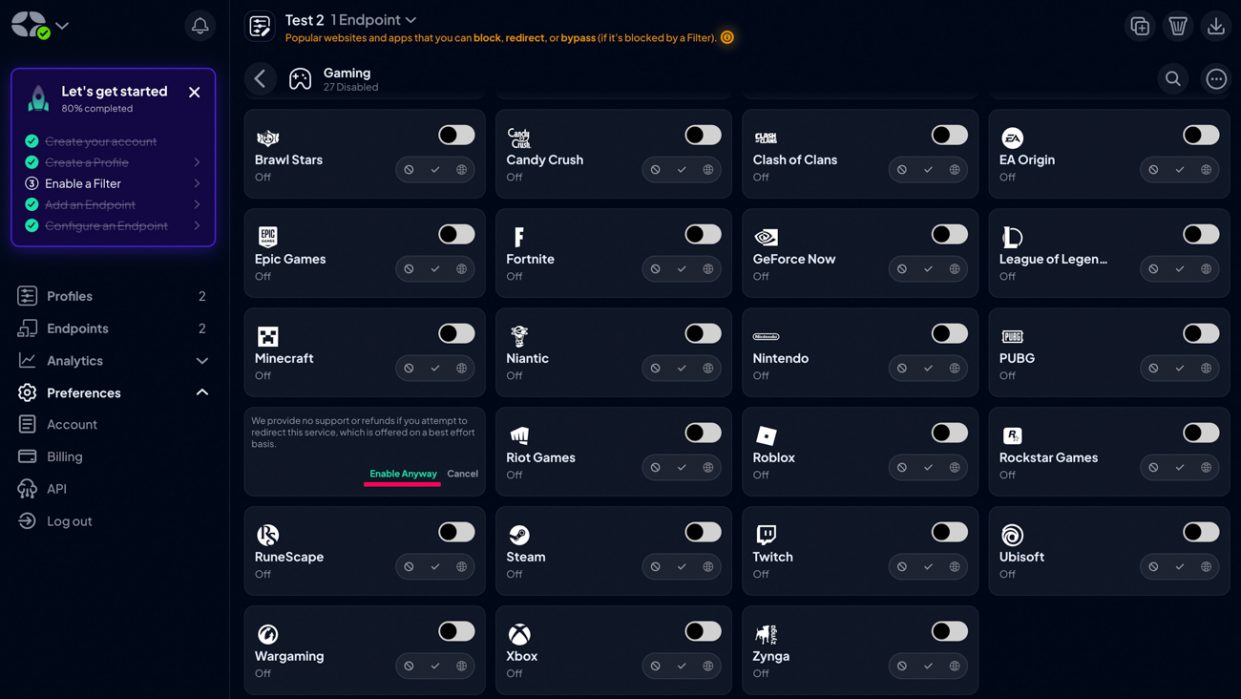Click the trash icon to delete profile
The image size is (1241, 699).
point(1178,26)
